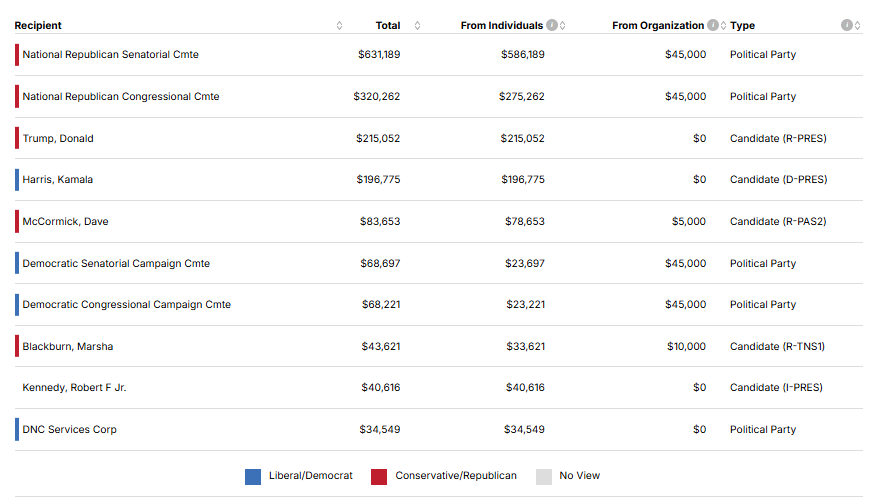
Task: Select National Republican Congressional Cmte recipient
Action: (x=121, y=96)
